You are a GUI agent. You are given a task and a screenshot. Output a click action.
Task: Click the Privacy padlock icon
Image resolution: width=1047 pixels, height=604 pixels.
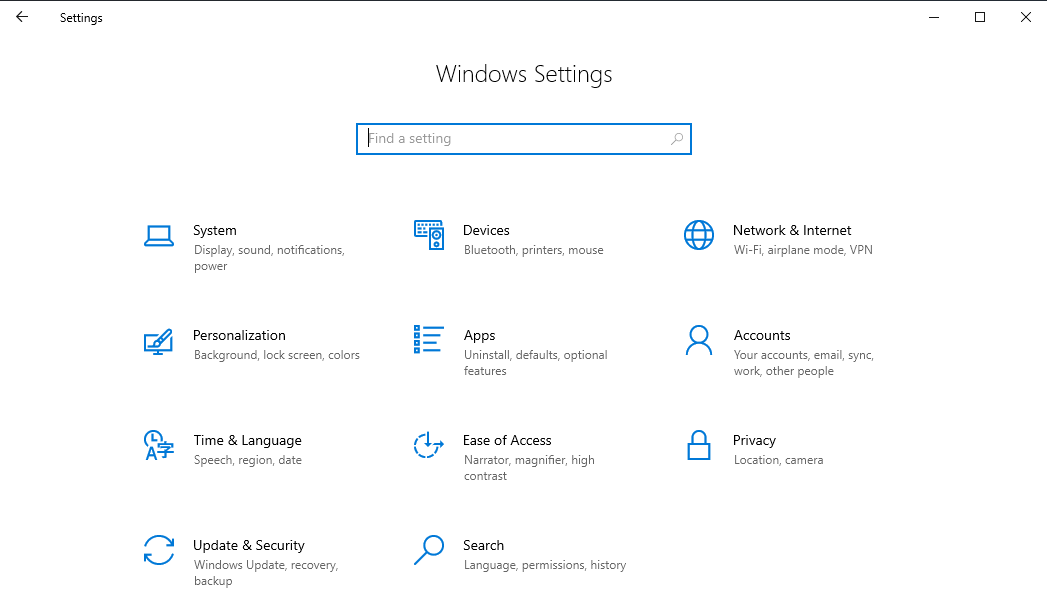pyautogui.click(x=698, y=445)
